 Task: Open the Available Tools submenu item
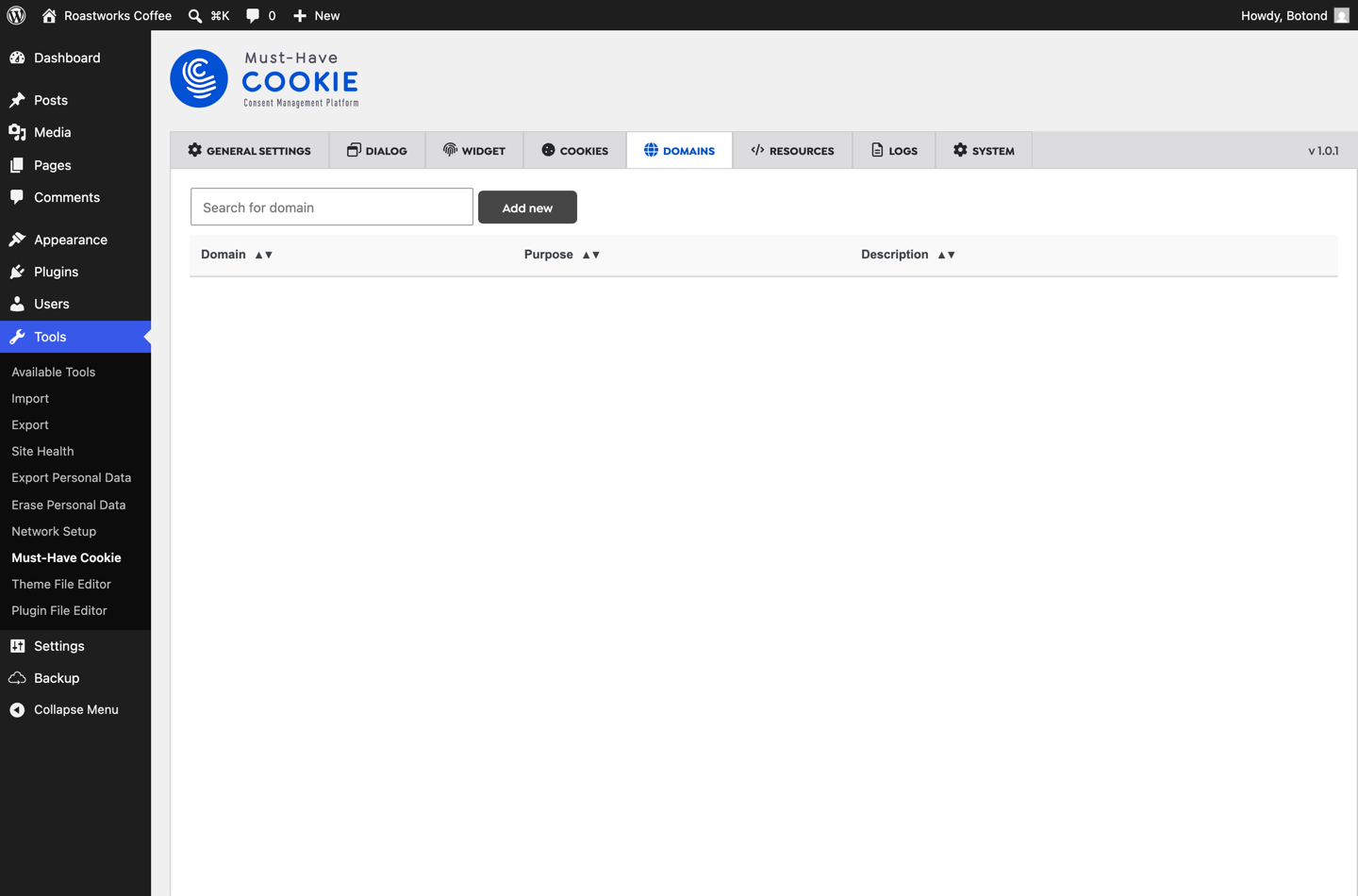54,372
